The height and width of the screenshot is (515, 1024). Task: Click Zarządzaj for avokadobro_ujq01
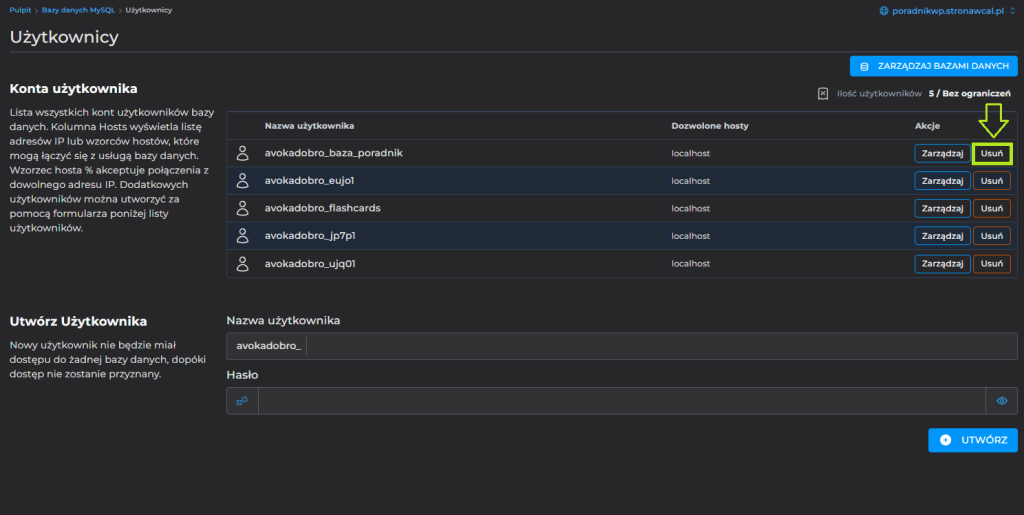[942, 264]
